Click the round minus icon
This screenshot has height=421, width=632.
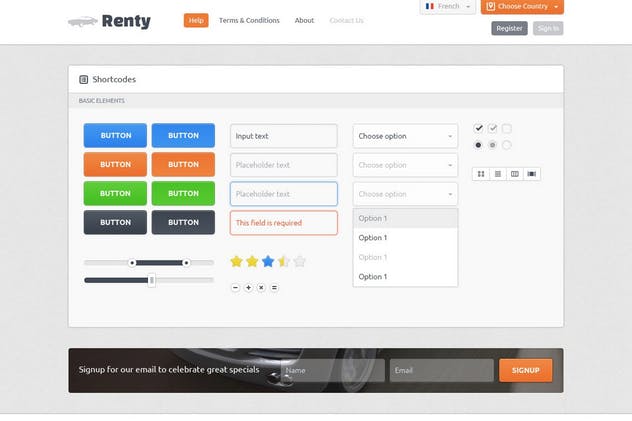[235, 288]
